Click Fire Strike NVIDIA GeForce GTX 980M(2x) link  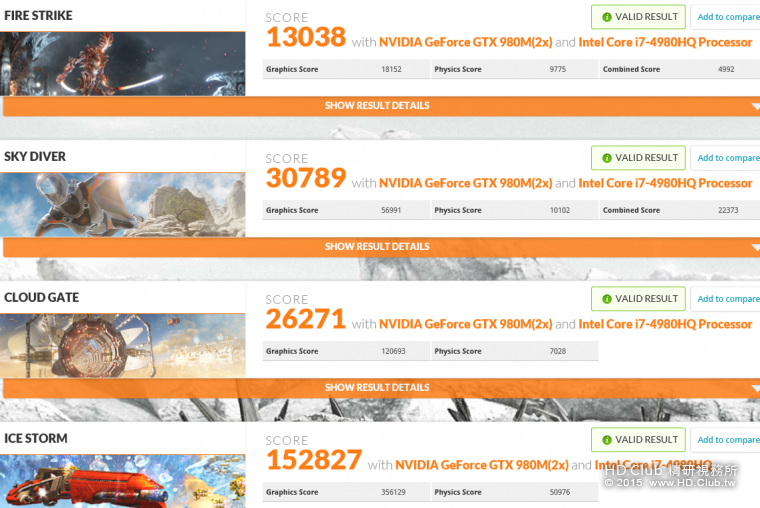465,42
